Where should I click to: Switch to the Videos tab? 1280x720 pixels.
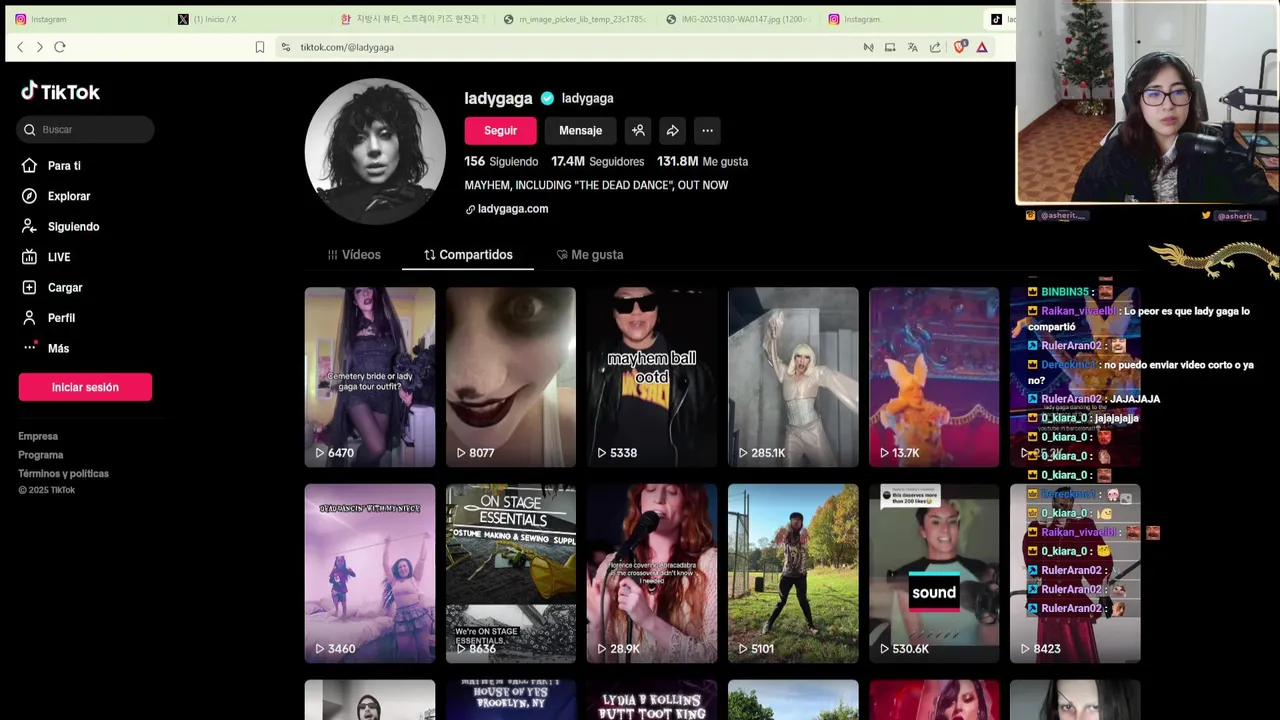tap(354, 255)
